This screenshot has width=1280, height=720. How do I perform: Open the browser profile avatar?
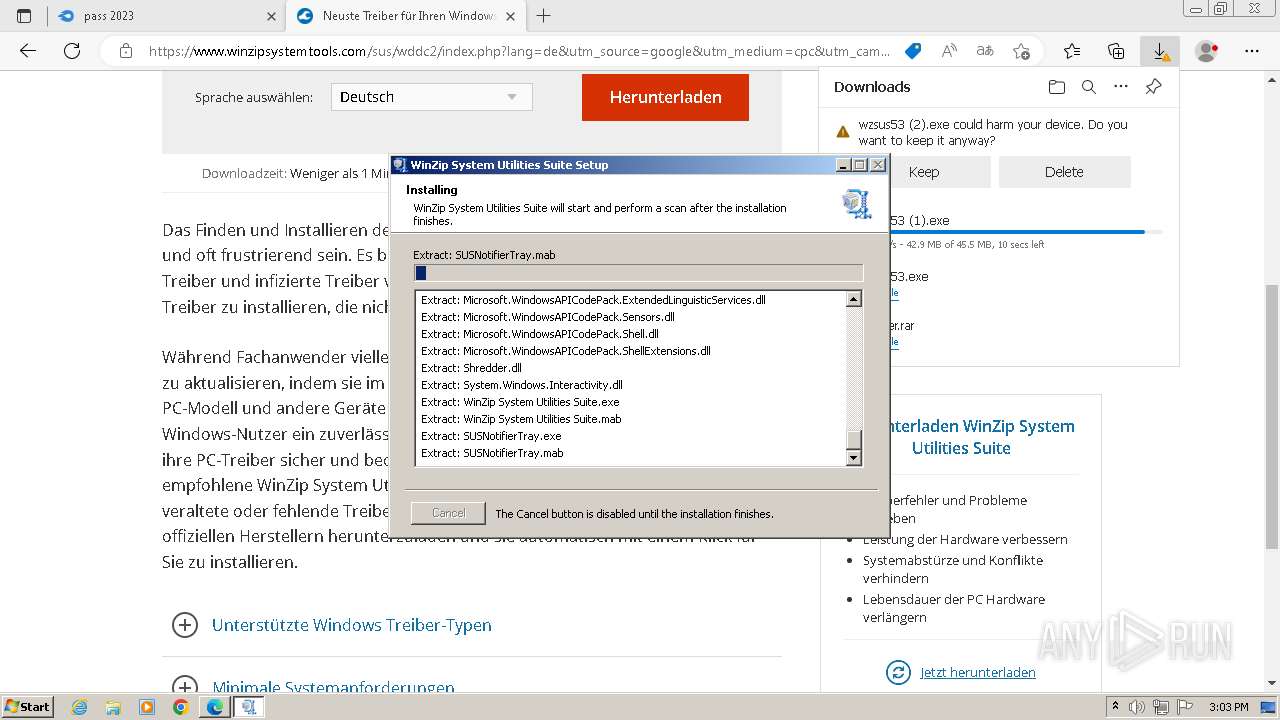click(x=1207, y=51)
